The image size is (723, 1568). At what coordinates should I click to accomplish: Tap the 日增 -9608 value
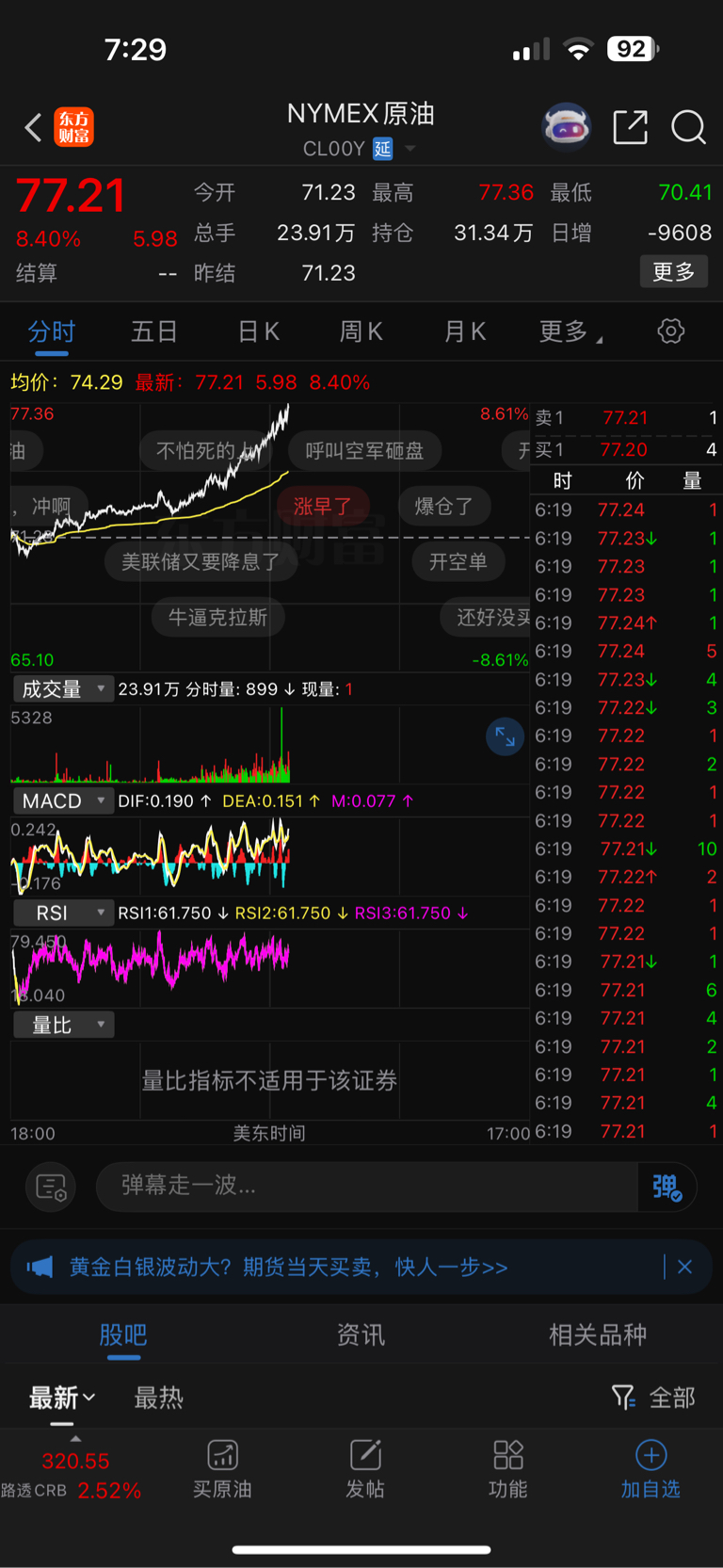[x=680, y=233]
